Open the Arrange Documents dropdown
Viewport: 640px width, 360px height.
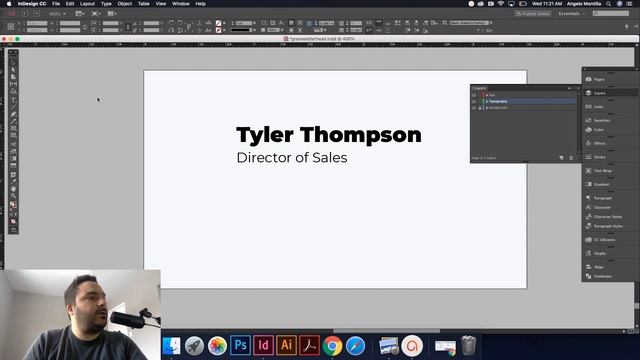click(x=112, y=13)
